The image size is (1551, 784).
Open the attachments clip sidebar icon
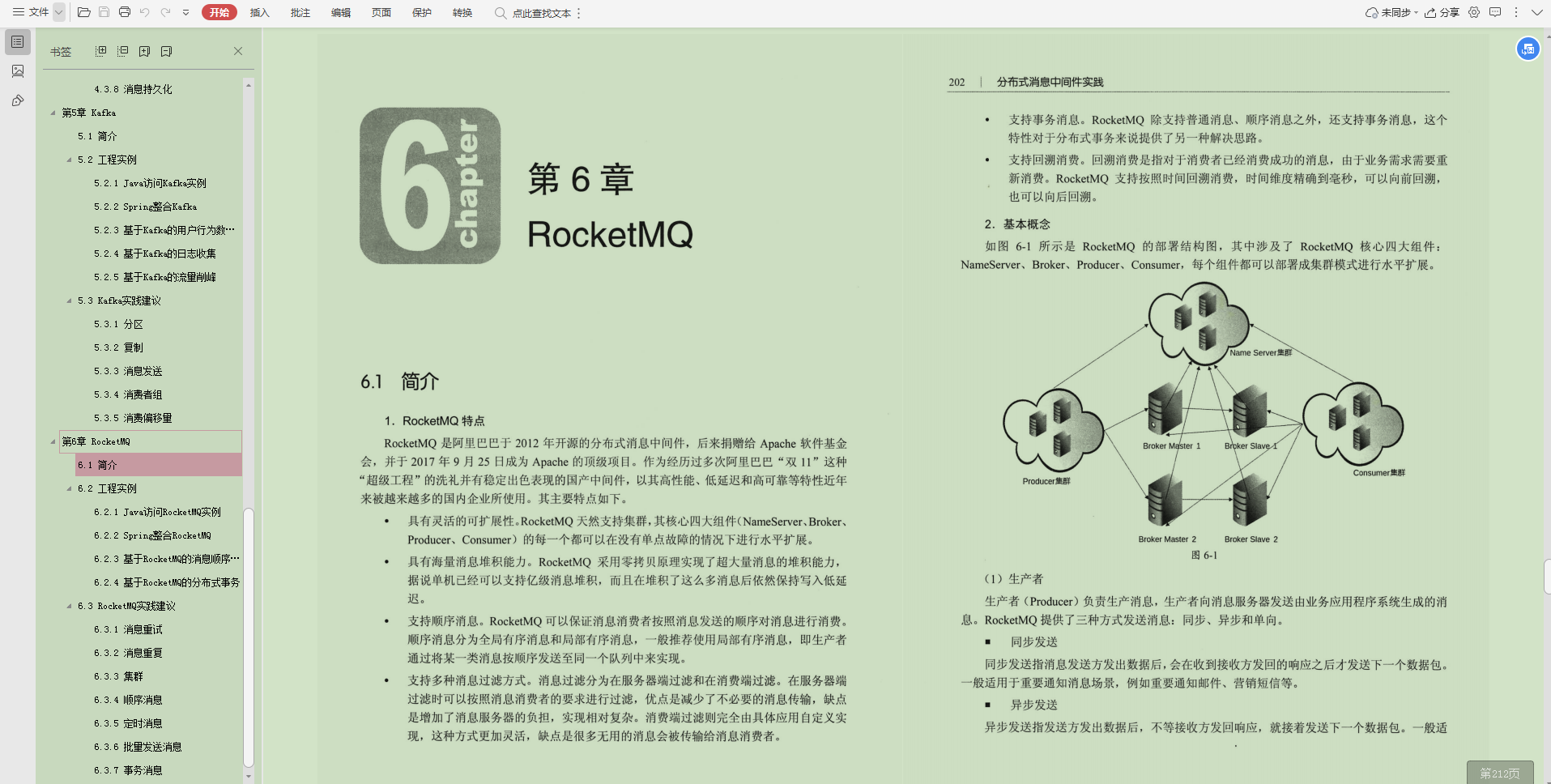point(17,100)
